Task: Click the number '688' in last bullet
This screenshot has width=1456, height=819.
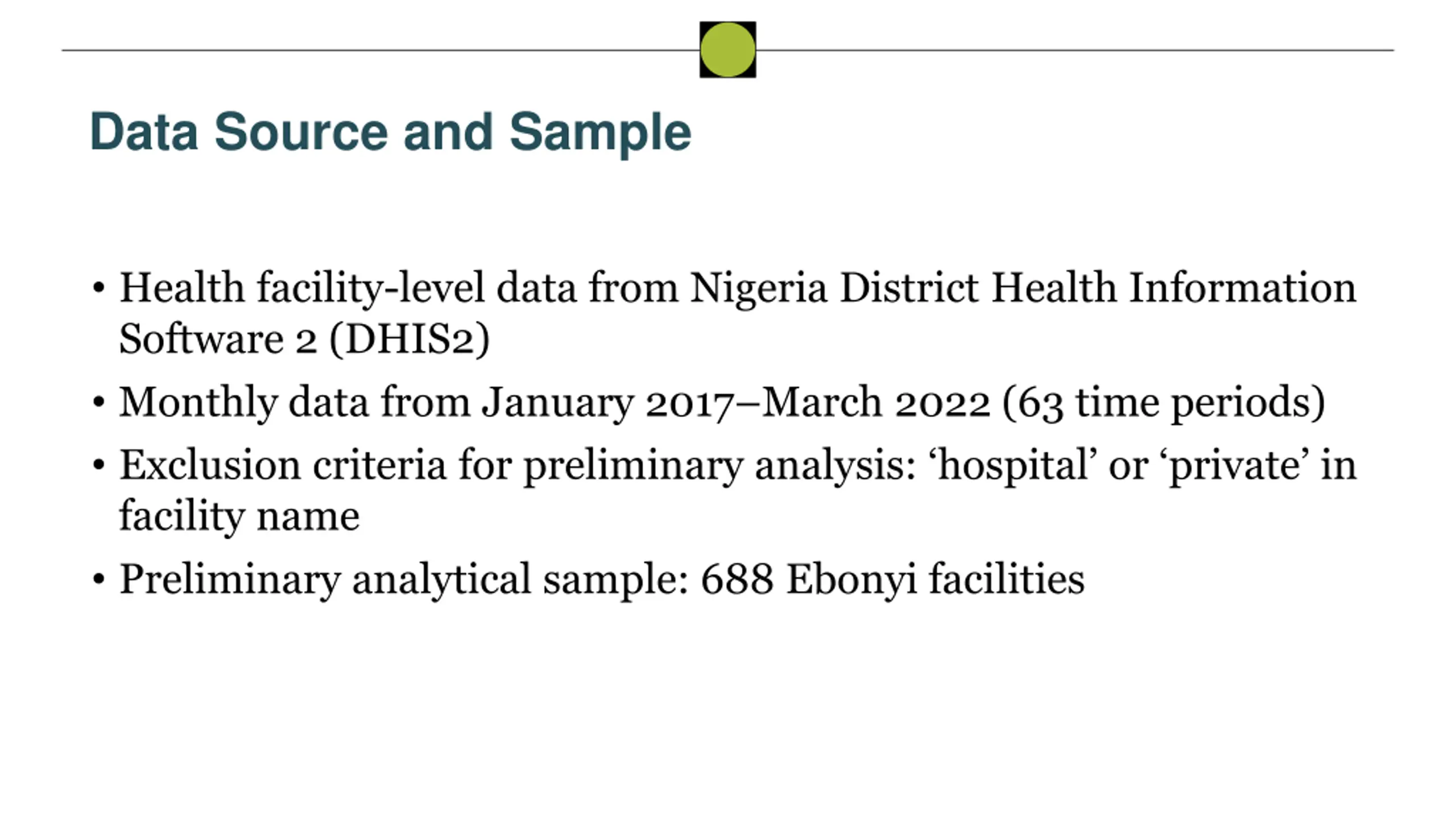Action: coord(737,579)
